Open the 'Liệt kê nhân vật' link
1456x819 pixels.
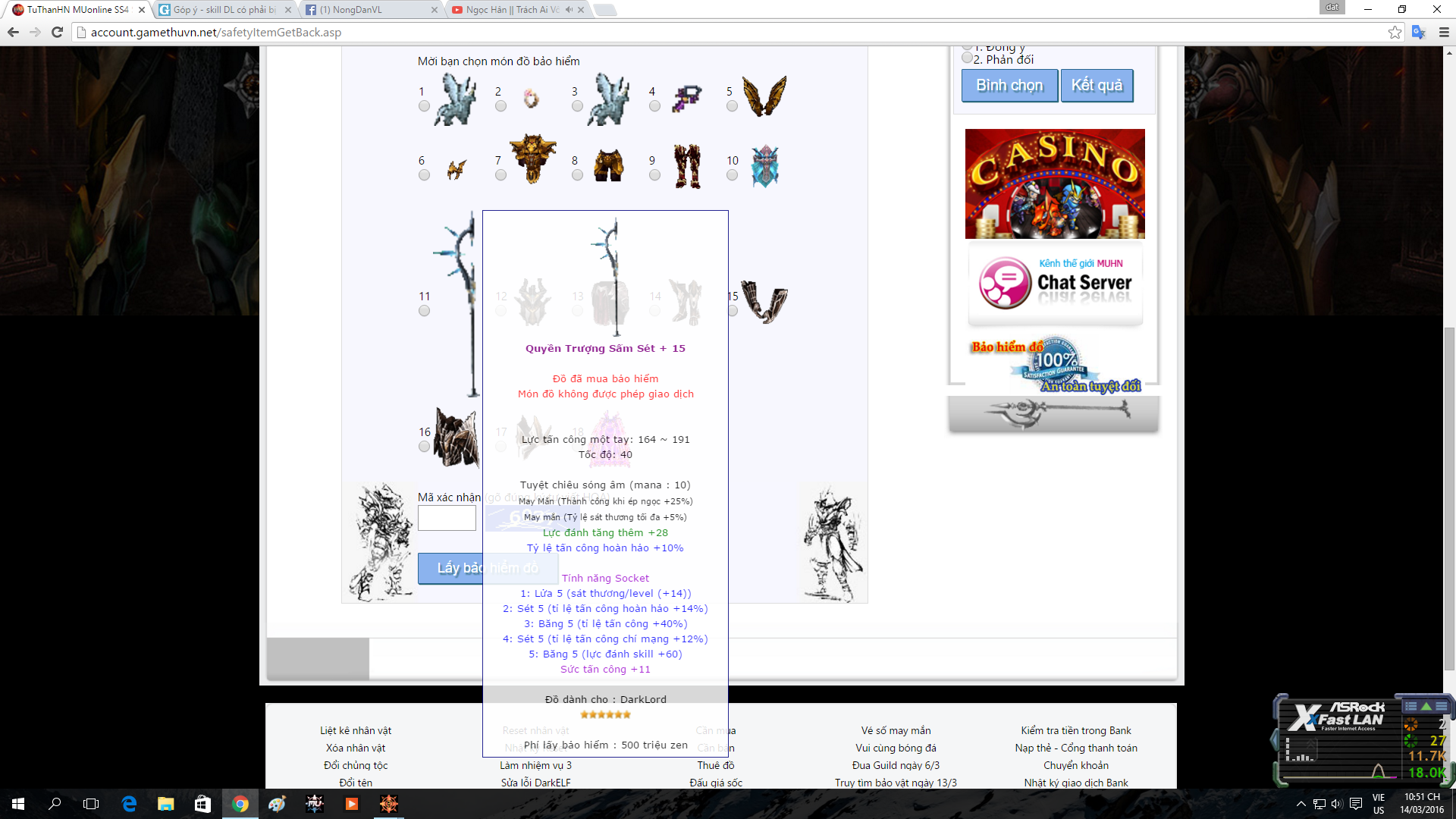(x=356, y=730)
